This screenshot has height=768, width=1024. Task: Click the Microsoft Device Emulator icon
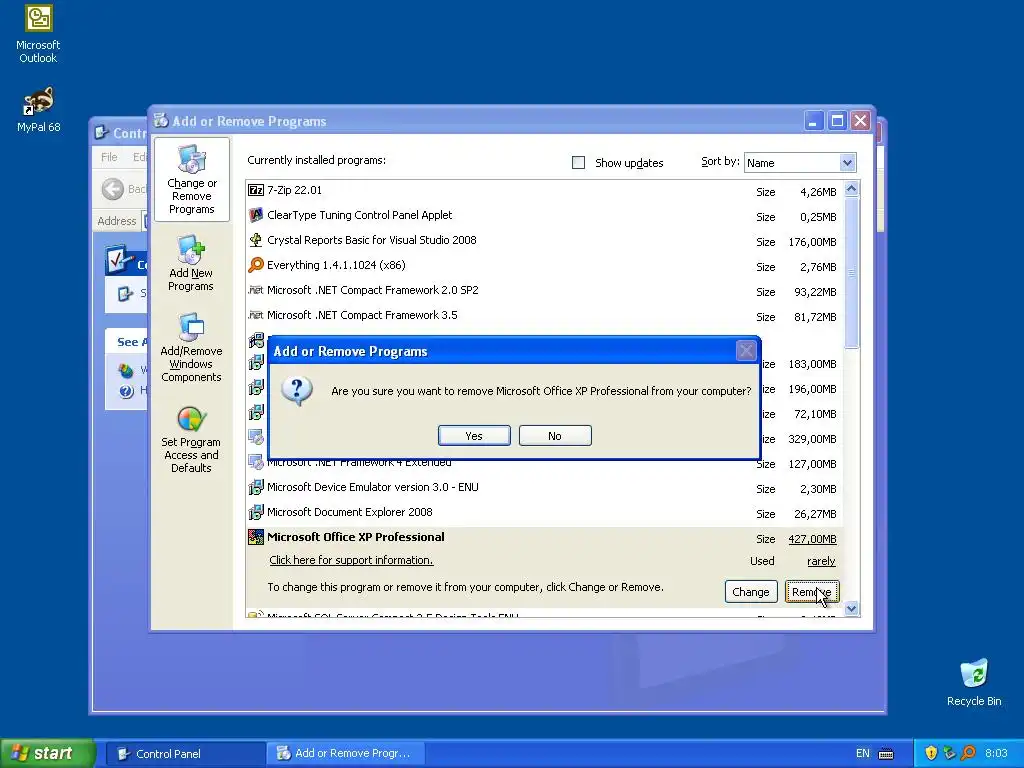coord(256,487)
